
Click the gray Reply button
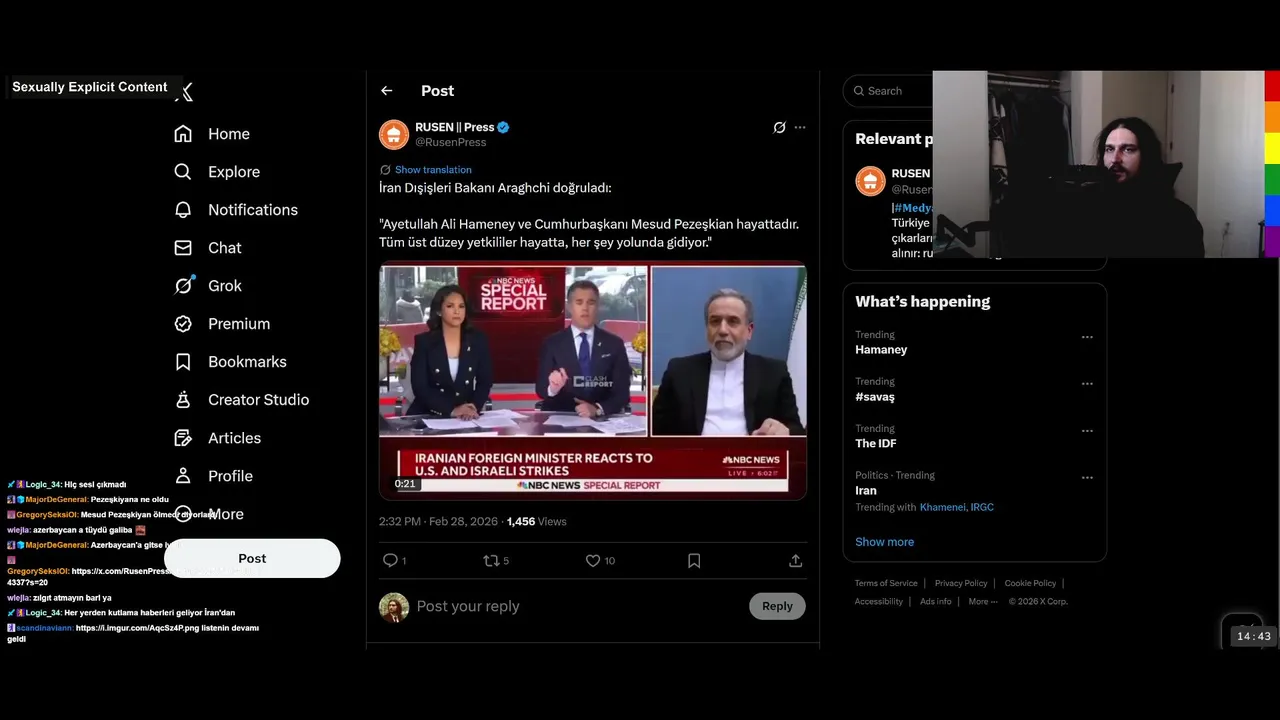[777, 606]
